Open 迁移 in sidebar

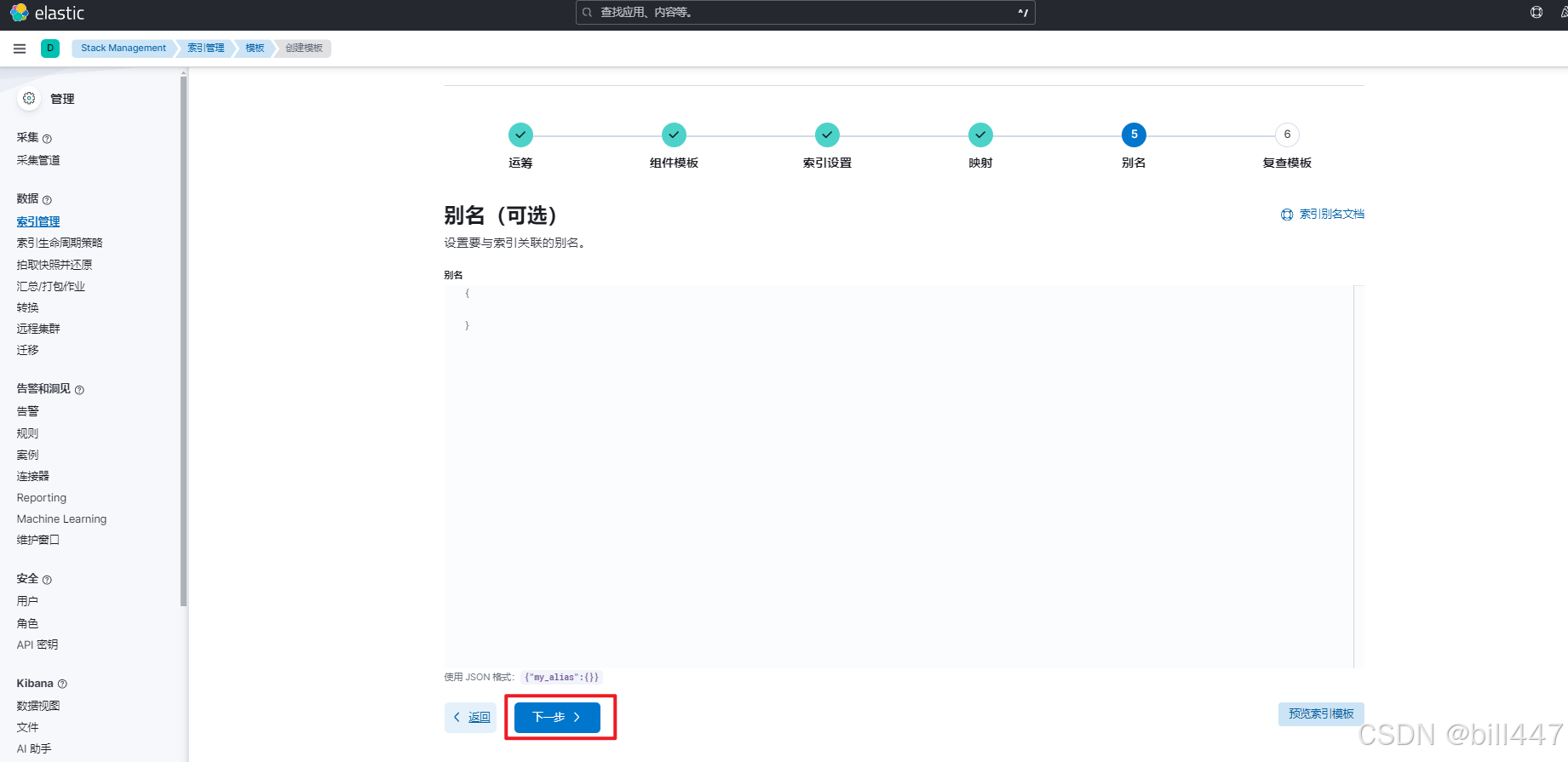point(27,350)
